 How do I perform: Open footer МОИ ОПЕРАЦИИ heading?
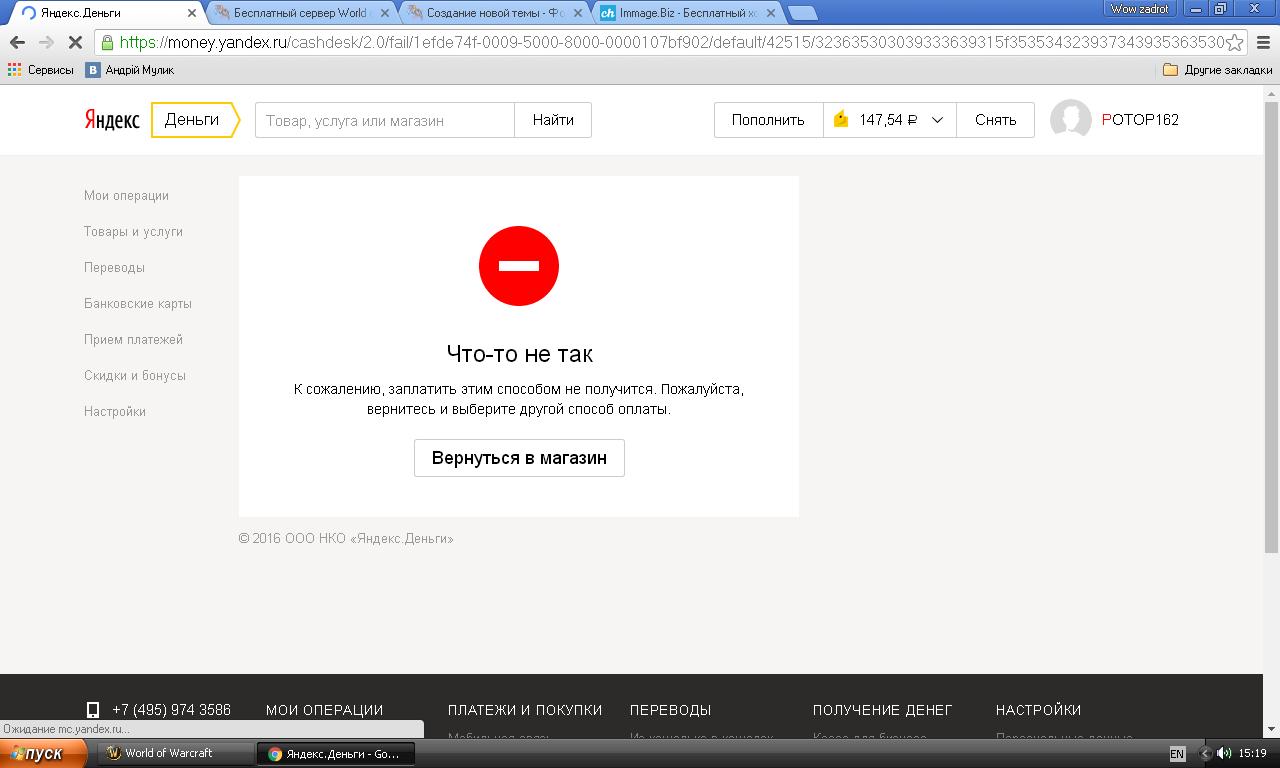point(325,710)
